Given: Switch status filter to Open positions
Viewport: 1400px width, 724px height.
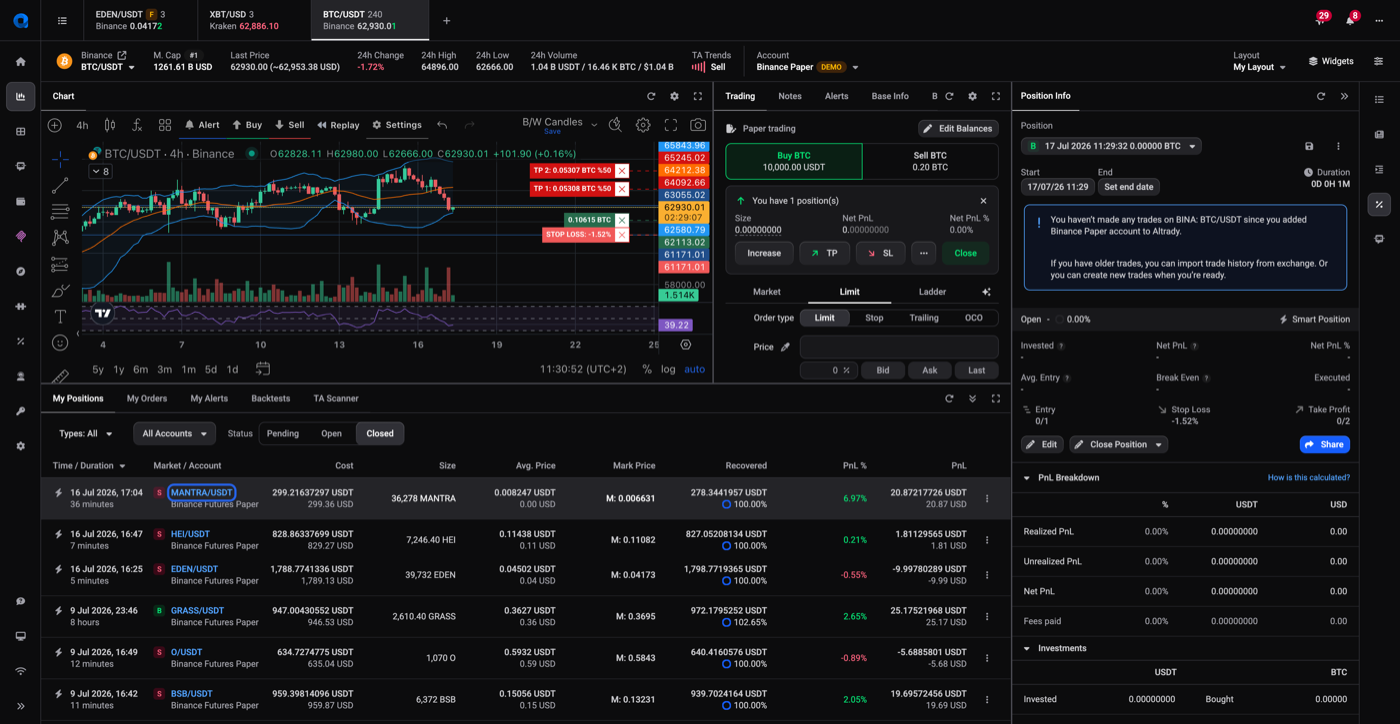Looking at the screenshot, I should click(x=331, y=433).
